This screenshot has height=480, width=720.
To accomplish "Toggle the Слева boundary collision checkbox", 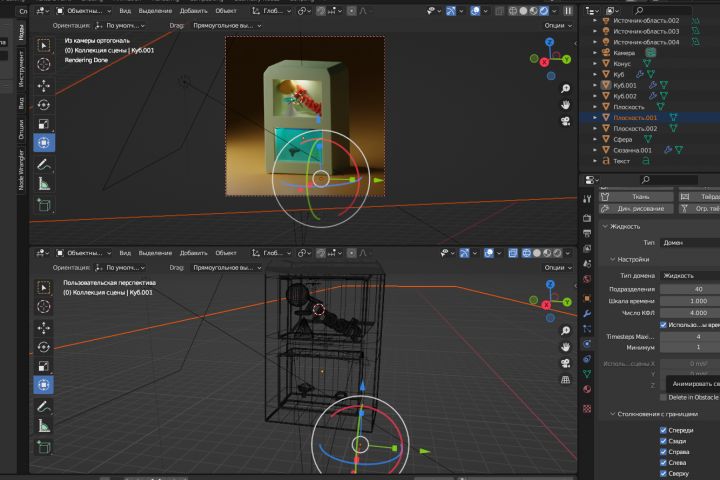I will pos(663,462).
